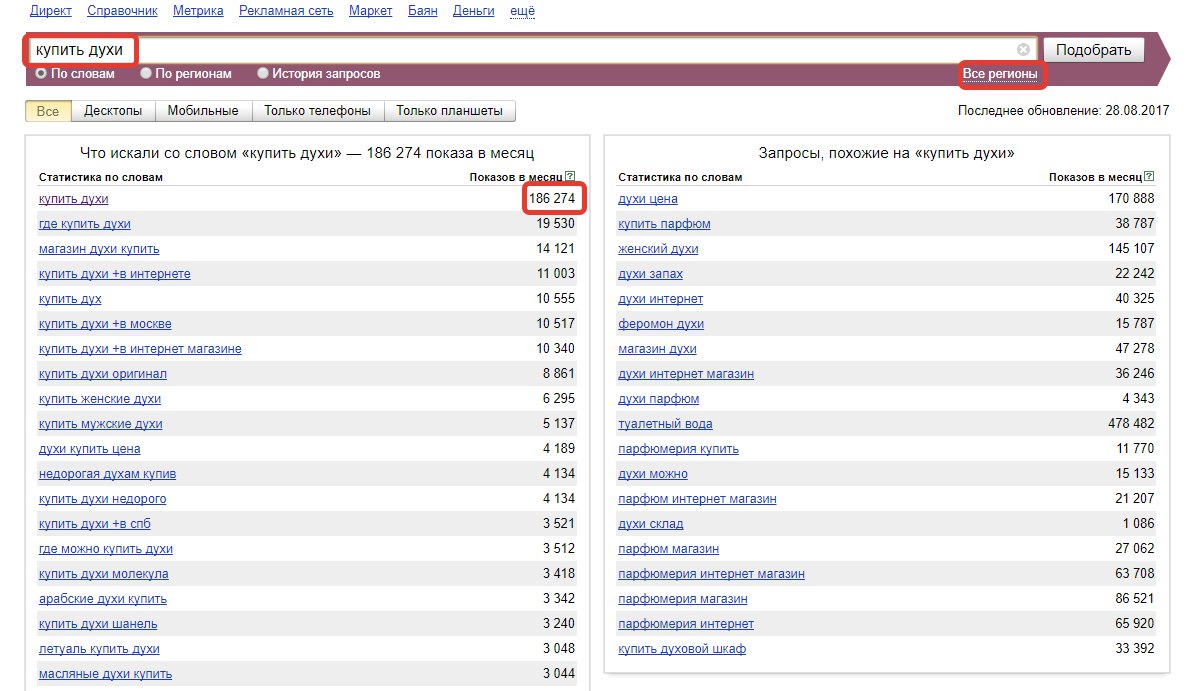This screenshot has width=1189, height=691.
Task: Open the 'Метрика' link in top navigation
Action: 198,11
